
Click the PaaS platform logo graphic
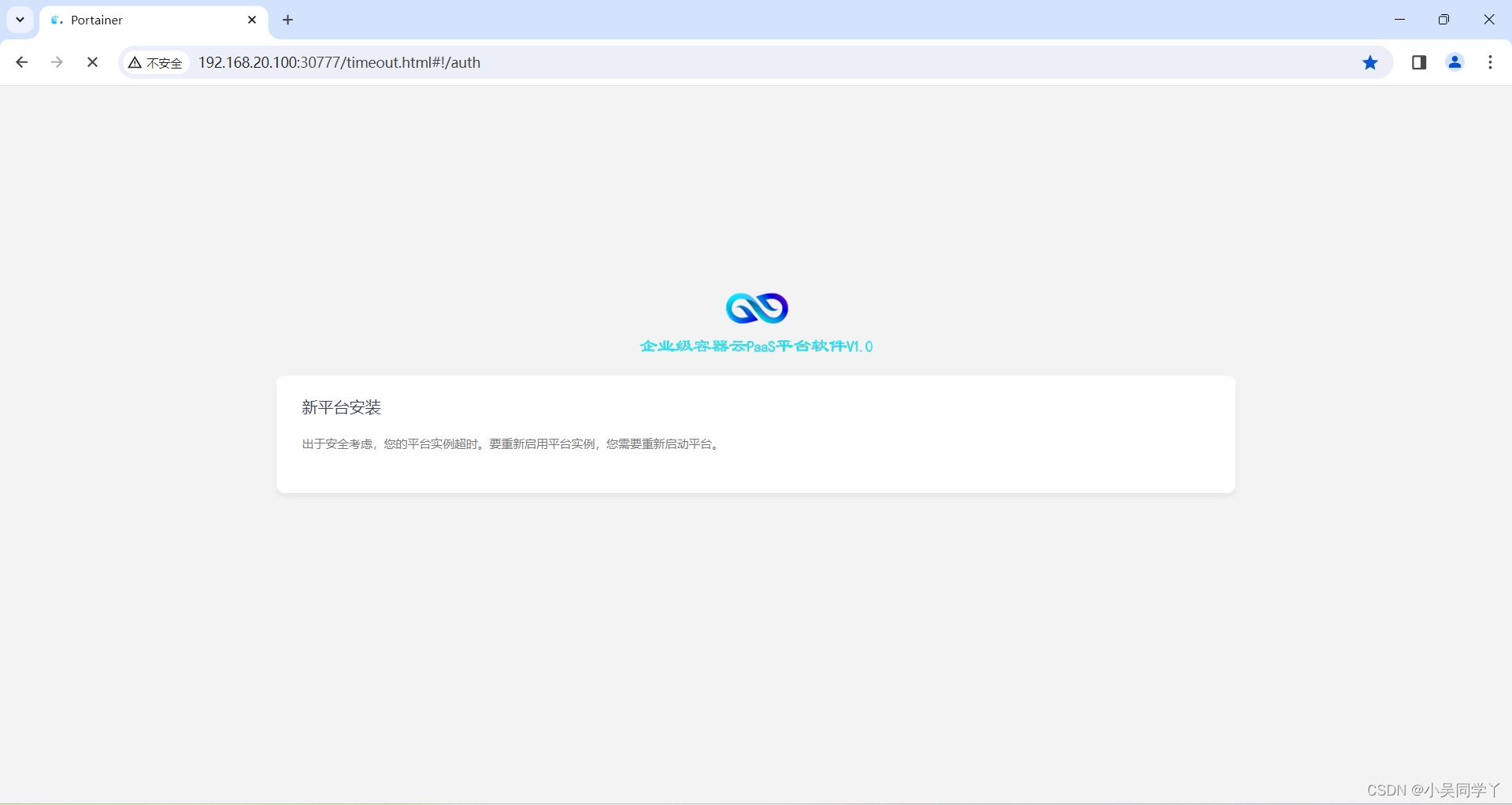pyautogui.click(x=756, y=308)
